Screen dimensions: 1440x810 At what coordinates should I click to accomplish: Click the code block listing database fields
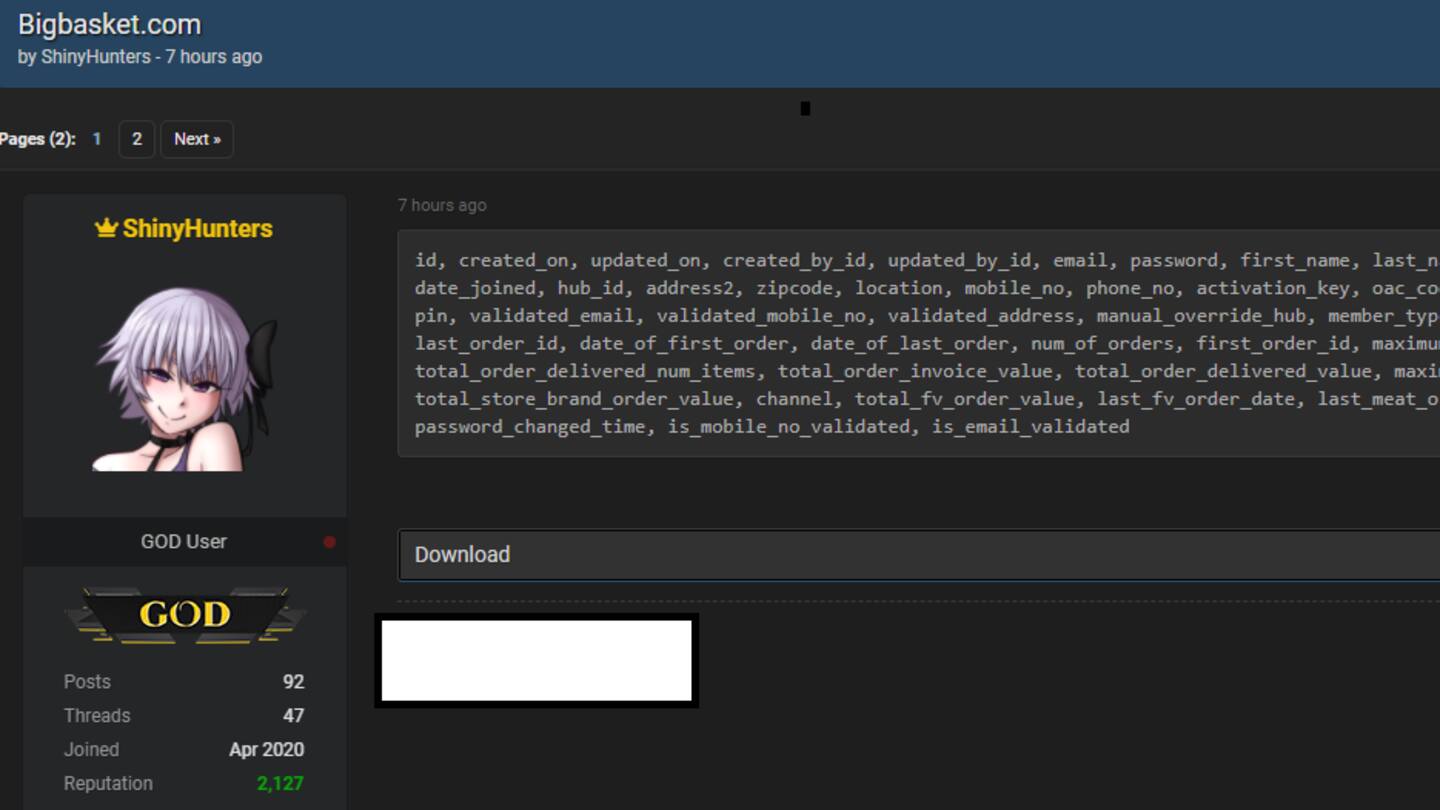point(918,344)
